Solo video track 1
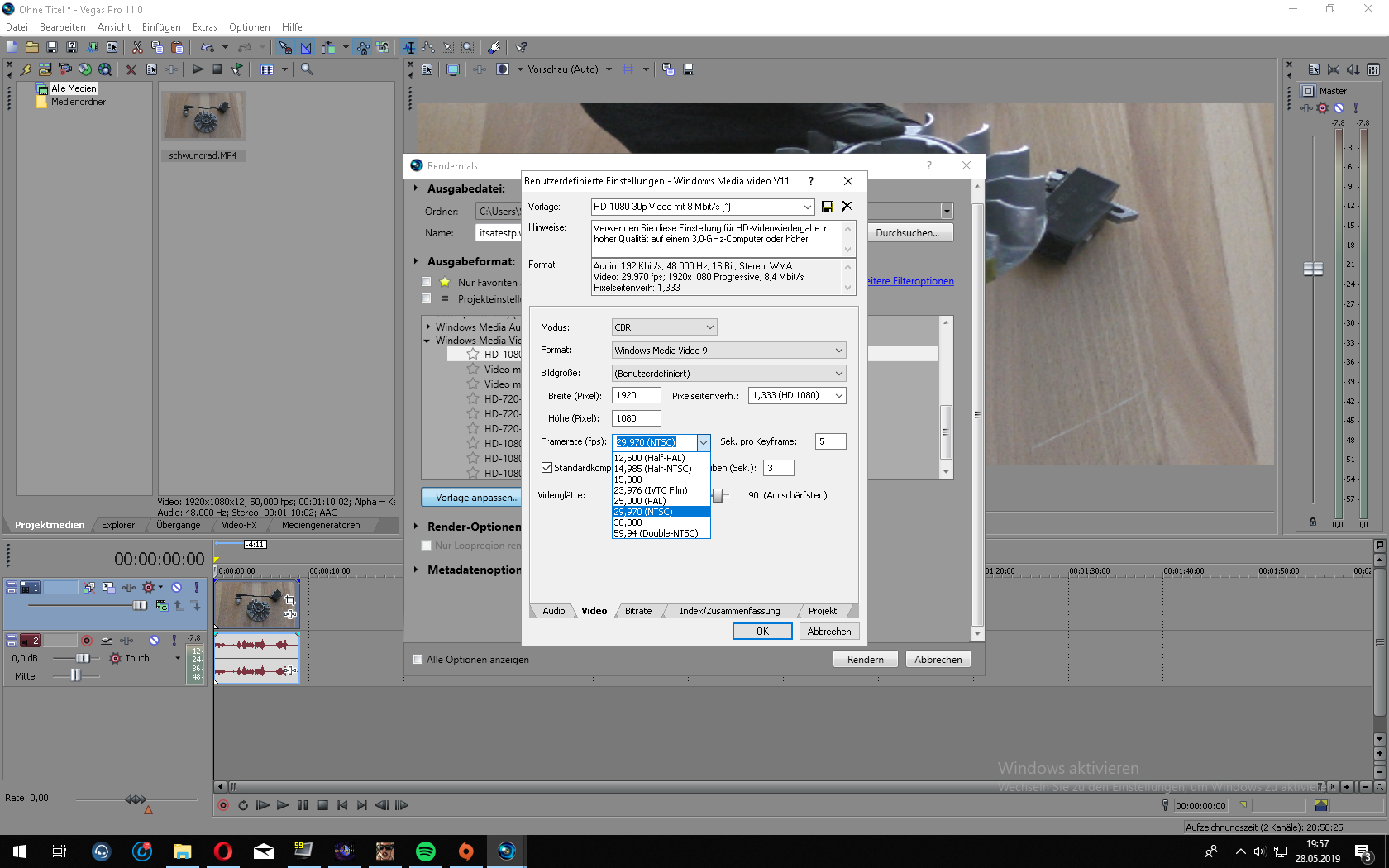 coord(196,587)
